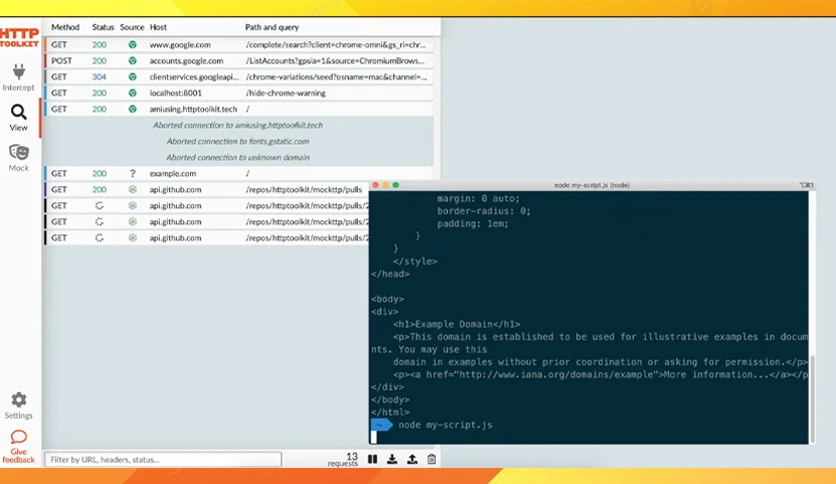The image size is (836, 484).
Task: Click unknown source question mark for example.com
Action: [x=132, y=173]
